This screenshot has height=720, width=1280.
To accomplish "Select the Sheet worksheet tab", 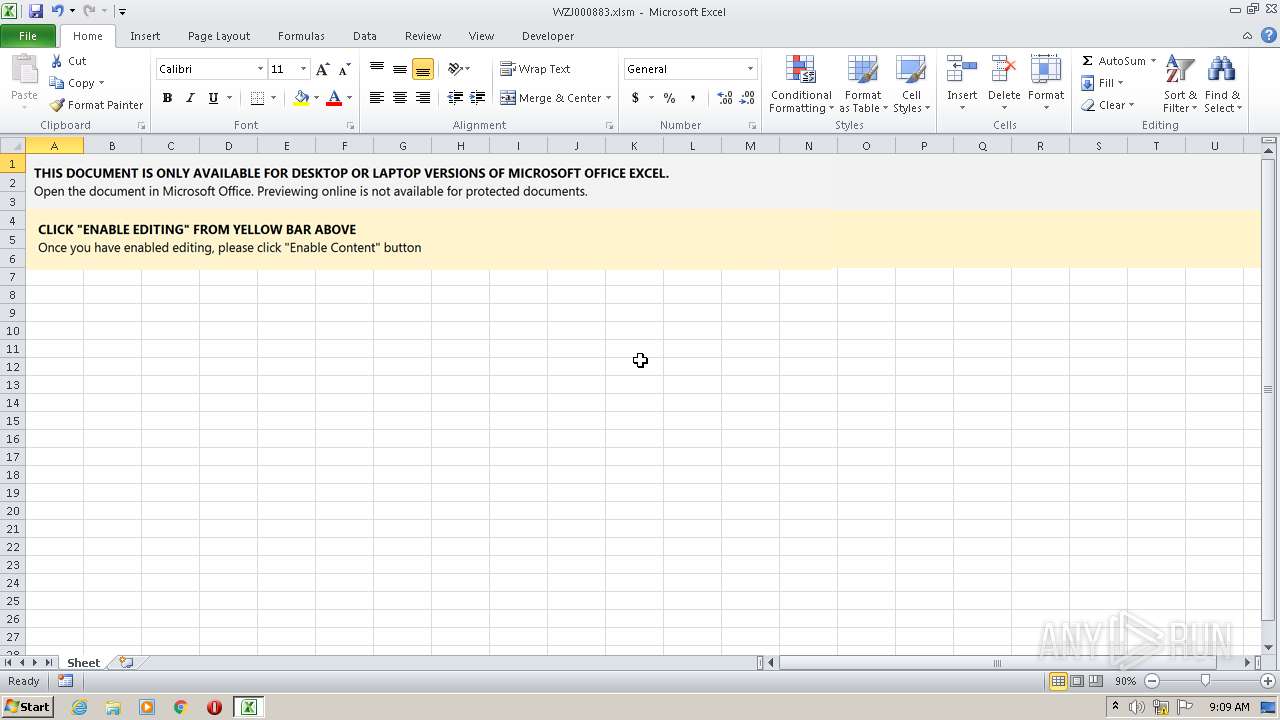I will [83, 662].
